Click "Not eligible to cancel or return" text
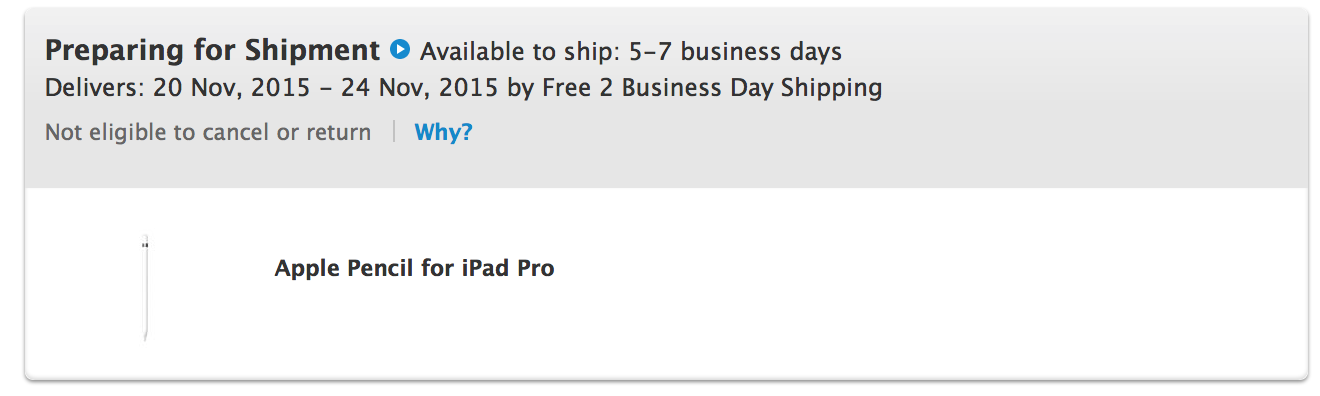 click(208, 132)
